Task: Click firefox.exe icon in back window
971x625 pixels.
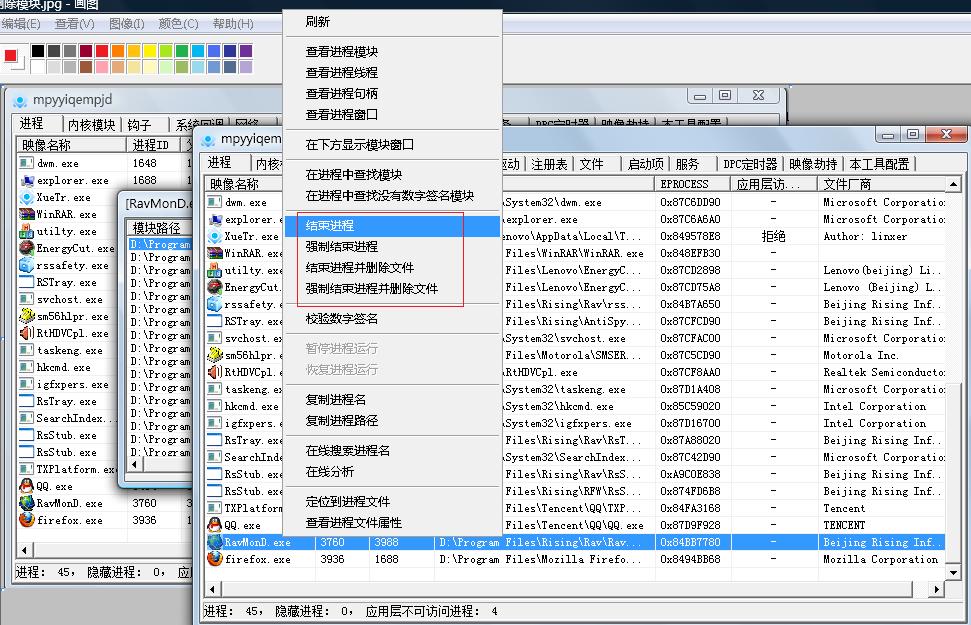Action: [27, 520]
